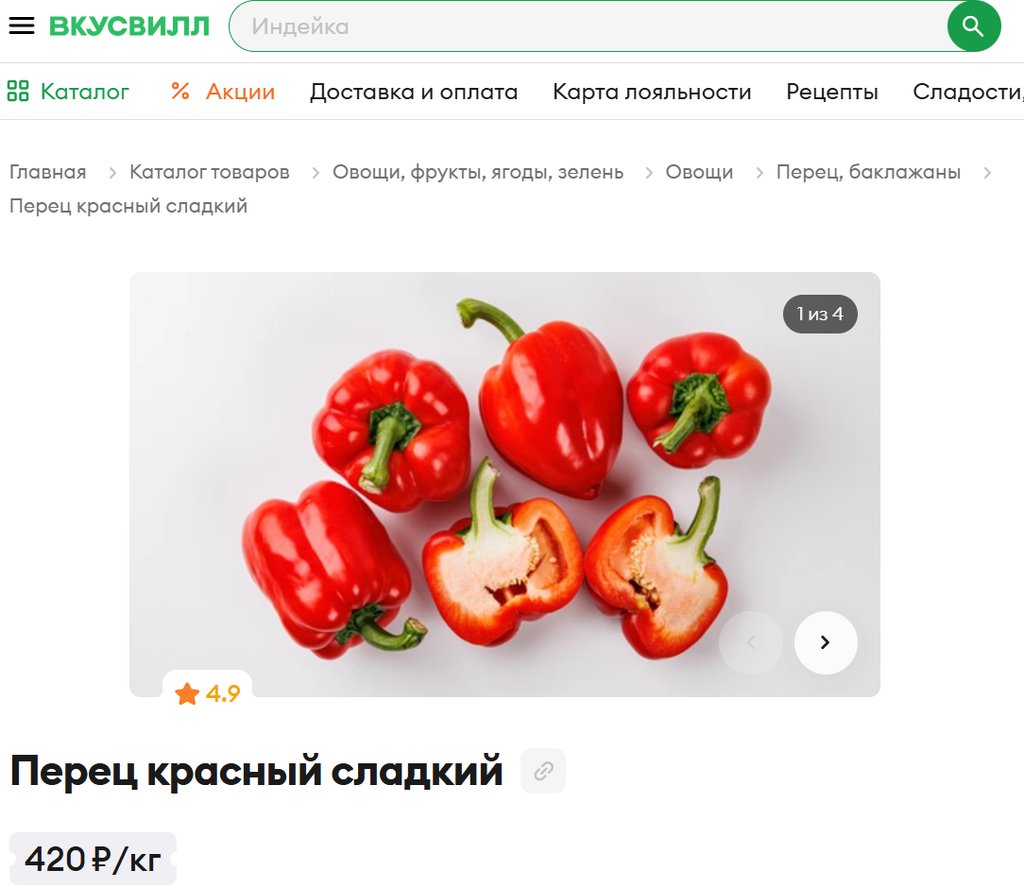This screenshot has height=888, width=1024.
Task: Click the 4.9 star rating badge
Action: tap(207, 693)
